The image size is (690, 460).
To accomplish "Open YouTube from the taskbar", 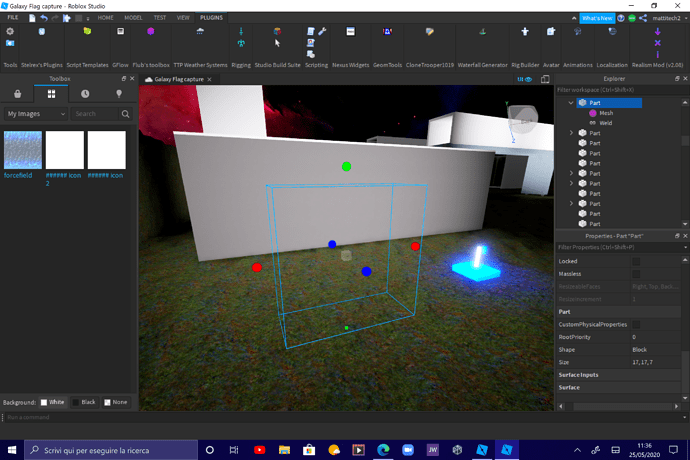I will [260, 450].
